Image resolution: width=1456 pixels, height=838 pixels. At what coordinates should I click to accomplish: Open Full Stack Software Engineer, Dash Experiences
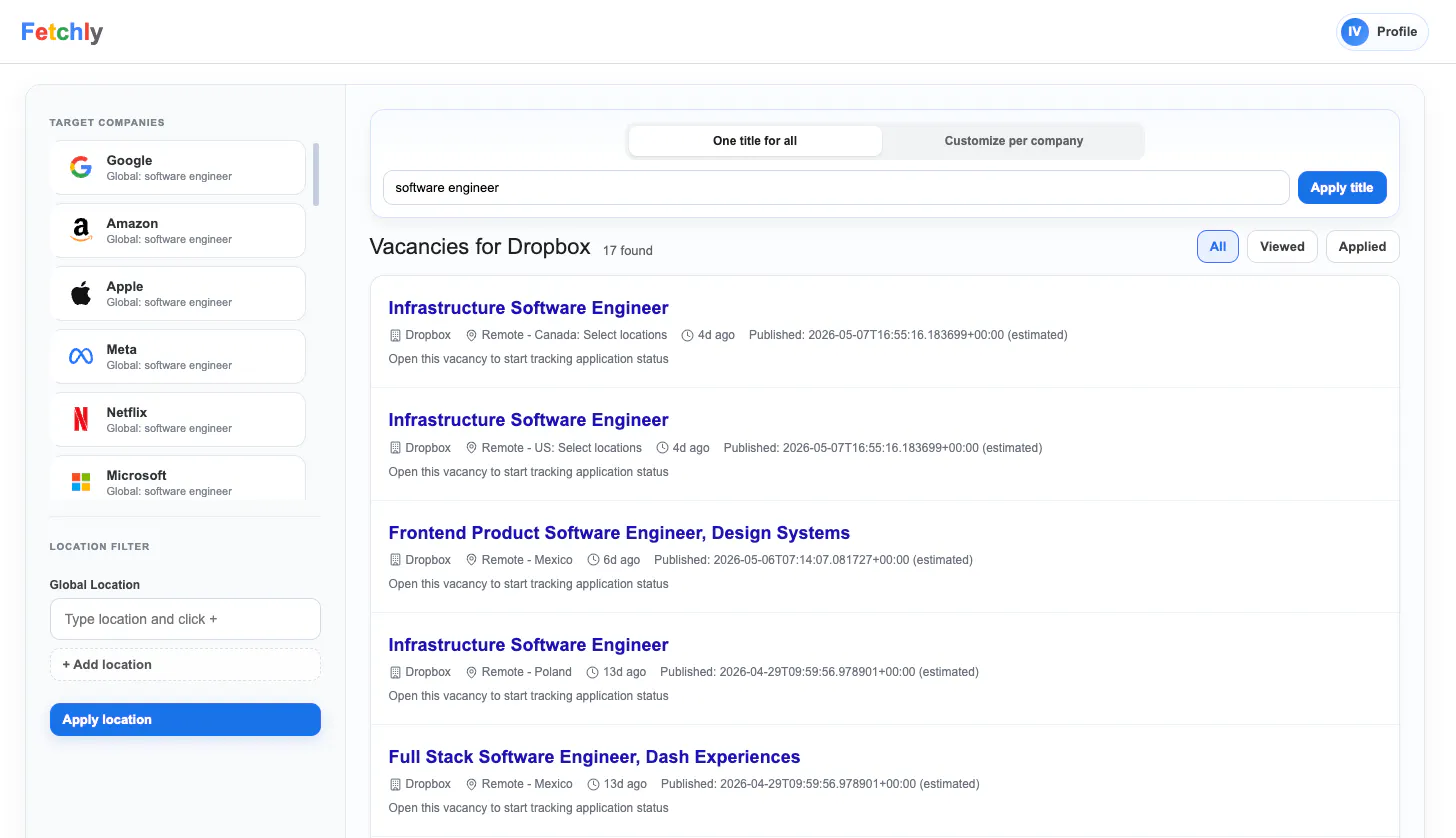[594, 757]
